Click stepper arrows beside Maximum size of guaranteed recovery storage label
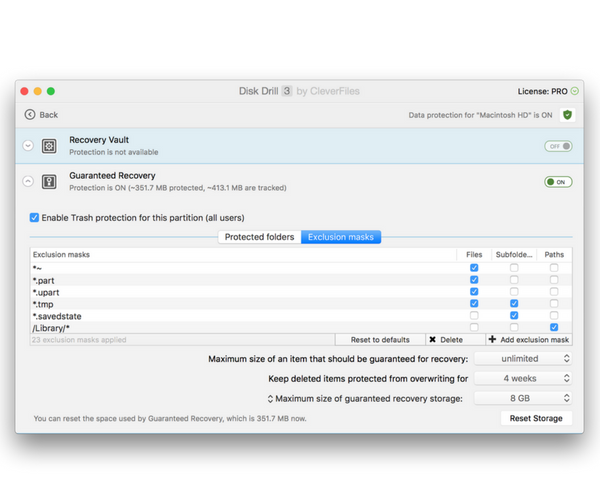This screenshot has height=500, width=600. click(270, 399)
